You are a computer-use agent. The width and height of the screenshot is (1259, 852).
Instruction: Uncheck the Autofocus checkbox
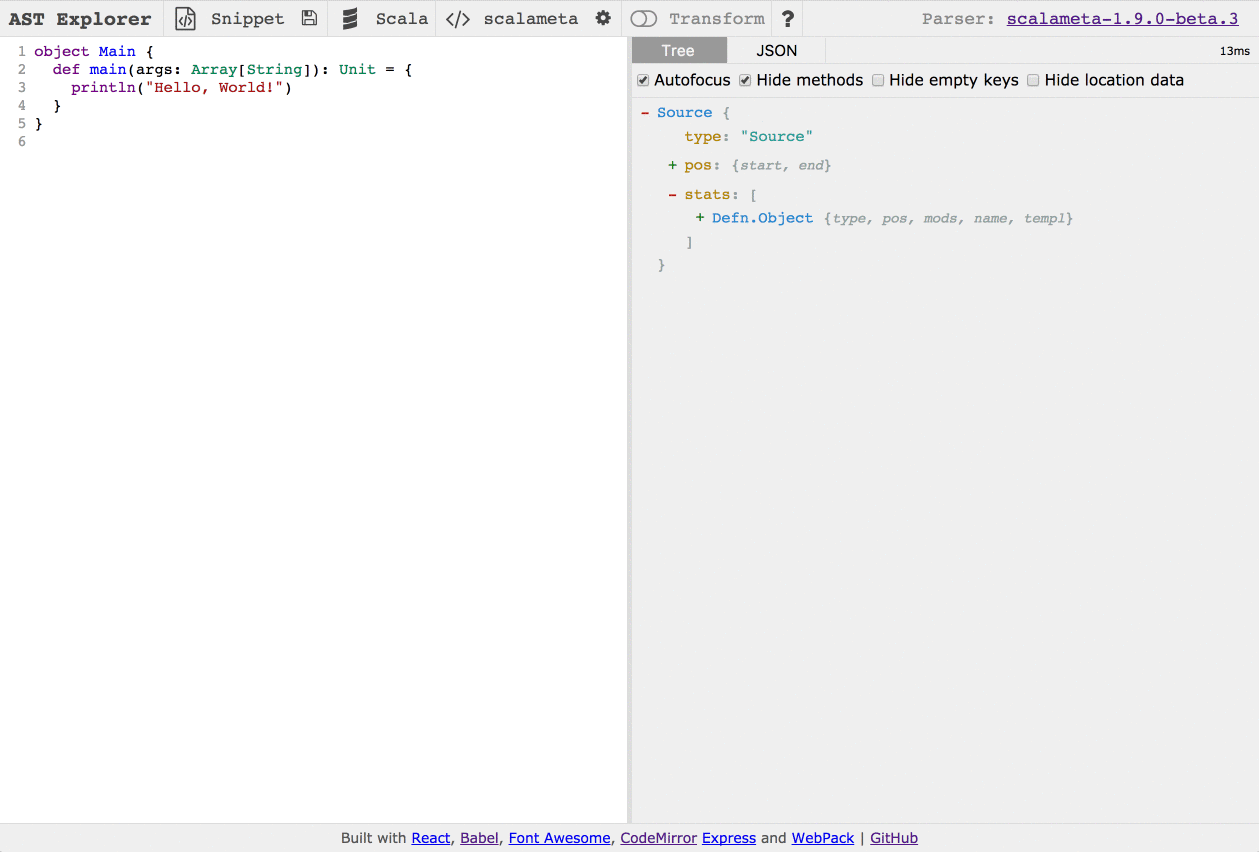[x=643, y=80]
